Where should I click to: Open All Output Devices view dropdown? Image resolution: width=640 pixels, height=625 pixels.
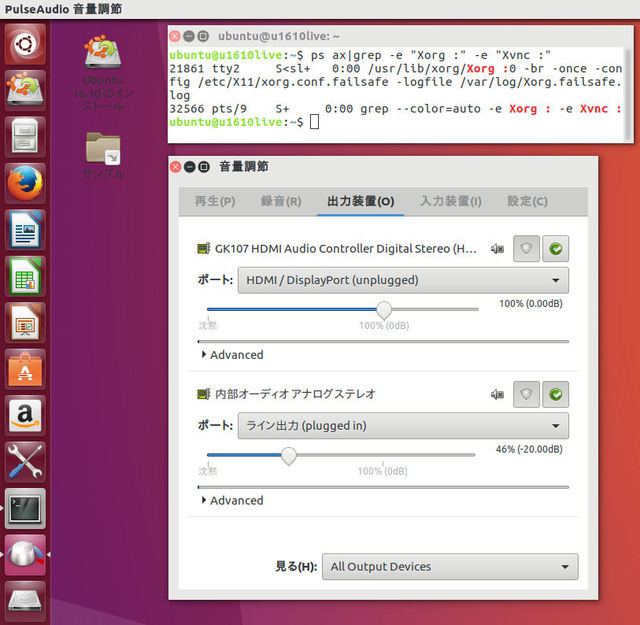450,567
